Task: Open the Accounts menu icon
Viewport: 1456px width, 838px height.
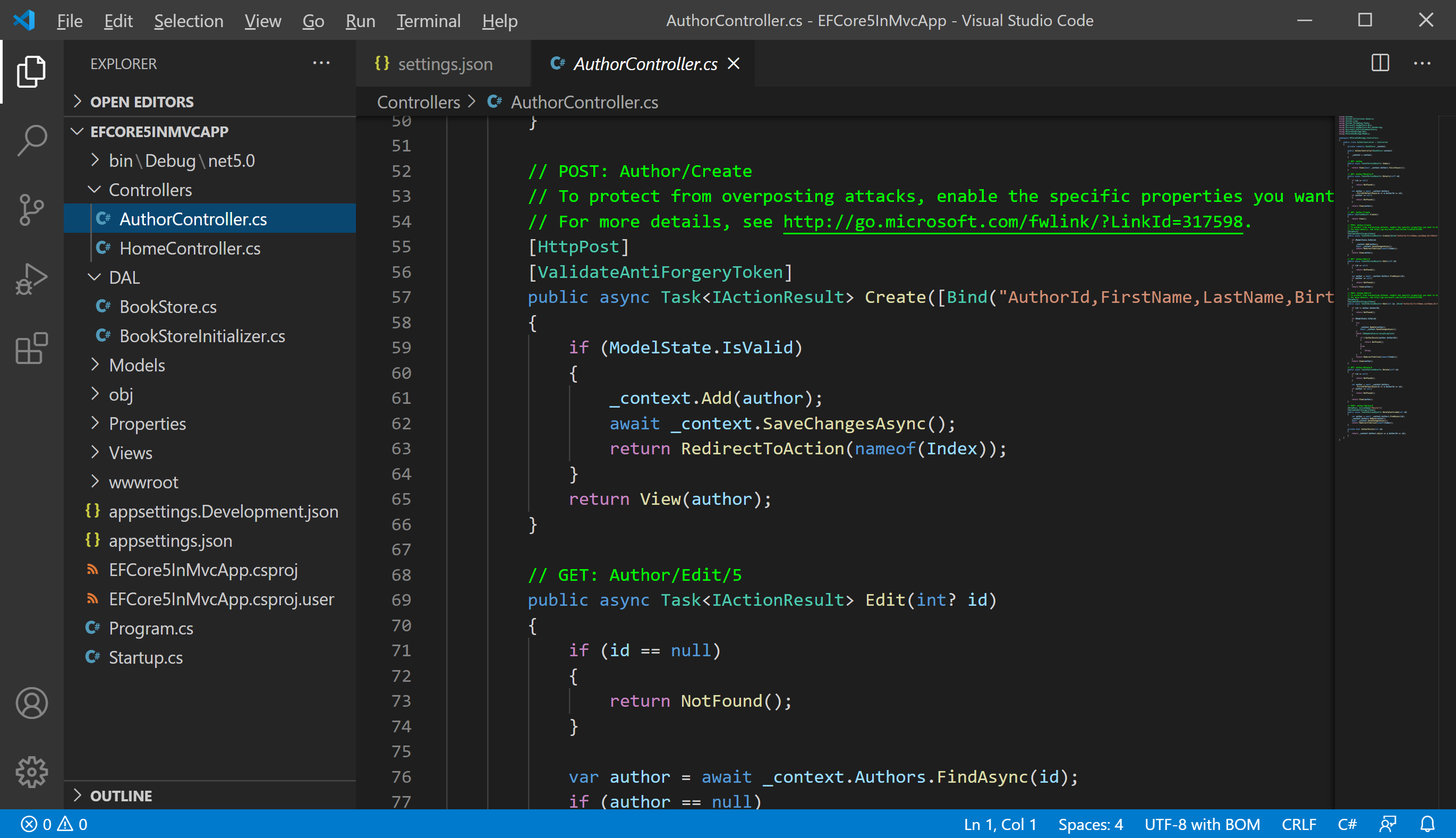Action: (31, 702)
